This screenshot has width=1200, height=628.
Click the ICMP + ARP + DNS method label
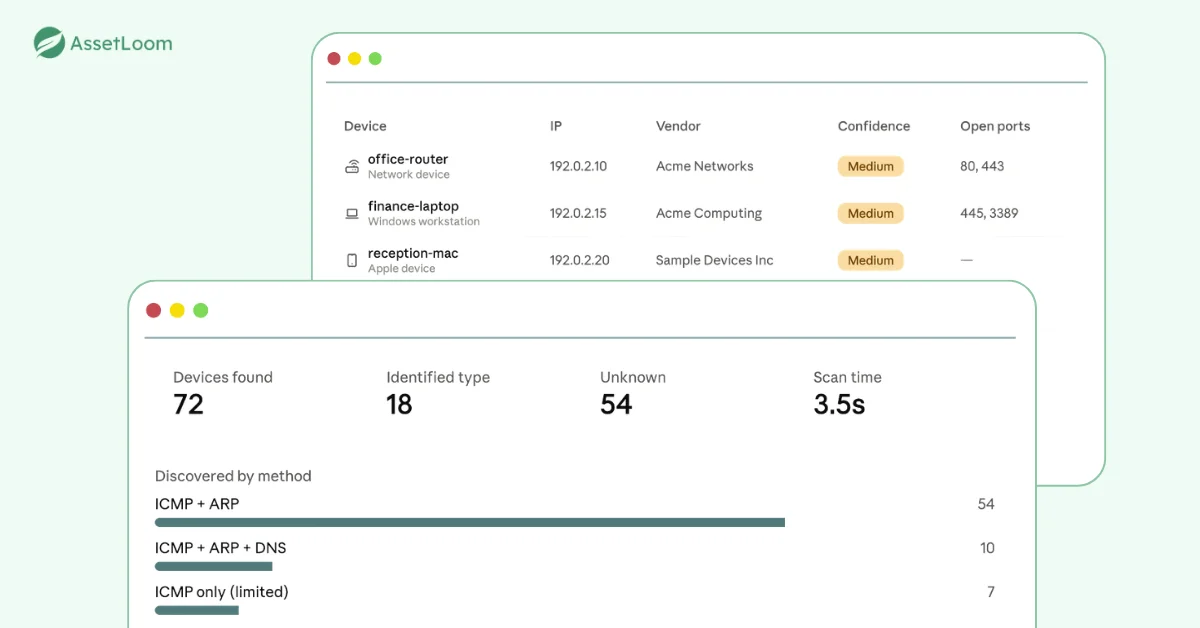pos(220,548)
